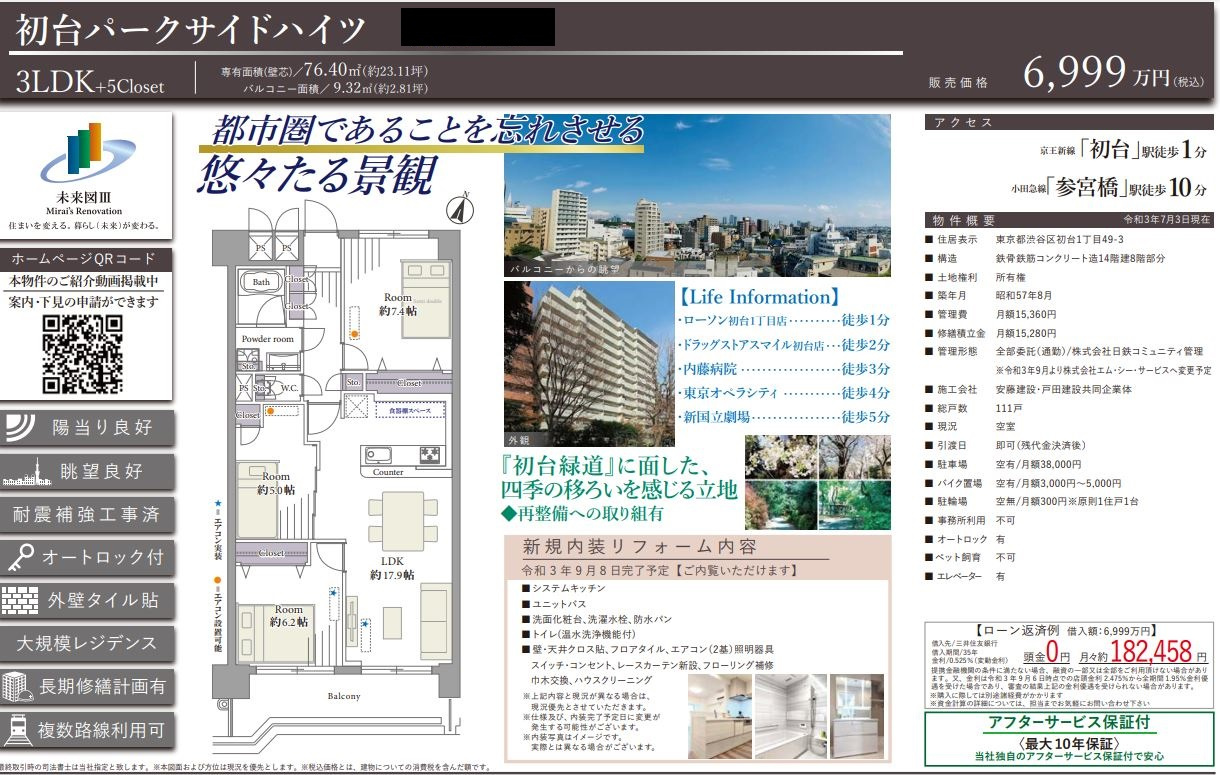Image resolution: width=1220 pixels, height=775 pixels.
Task: Click the north compass on floor plan
Action: point(460,207)
